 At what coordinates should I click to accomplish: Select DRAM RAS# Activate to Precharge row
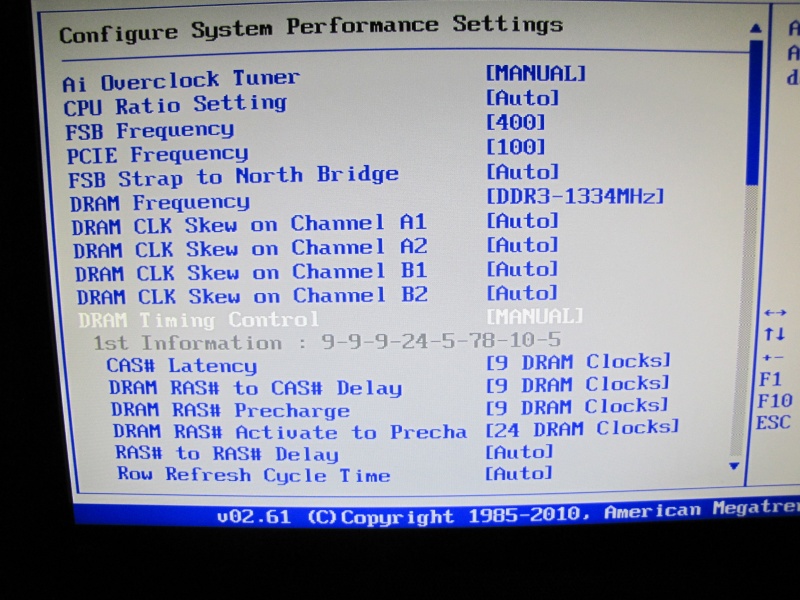[290, 432]
